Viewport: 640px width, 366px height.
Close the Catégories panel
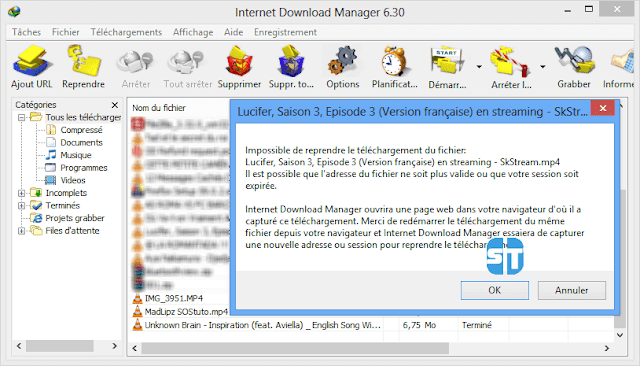[115, 105]
